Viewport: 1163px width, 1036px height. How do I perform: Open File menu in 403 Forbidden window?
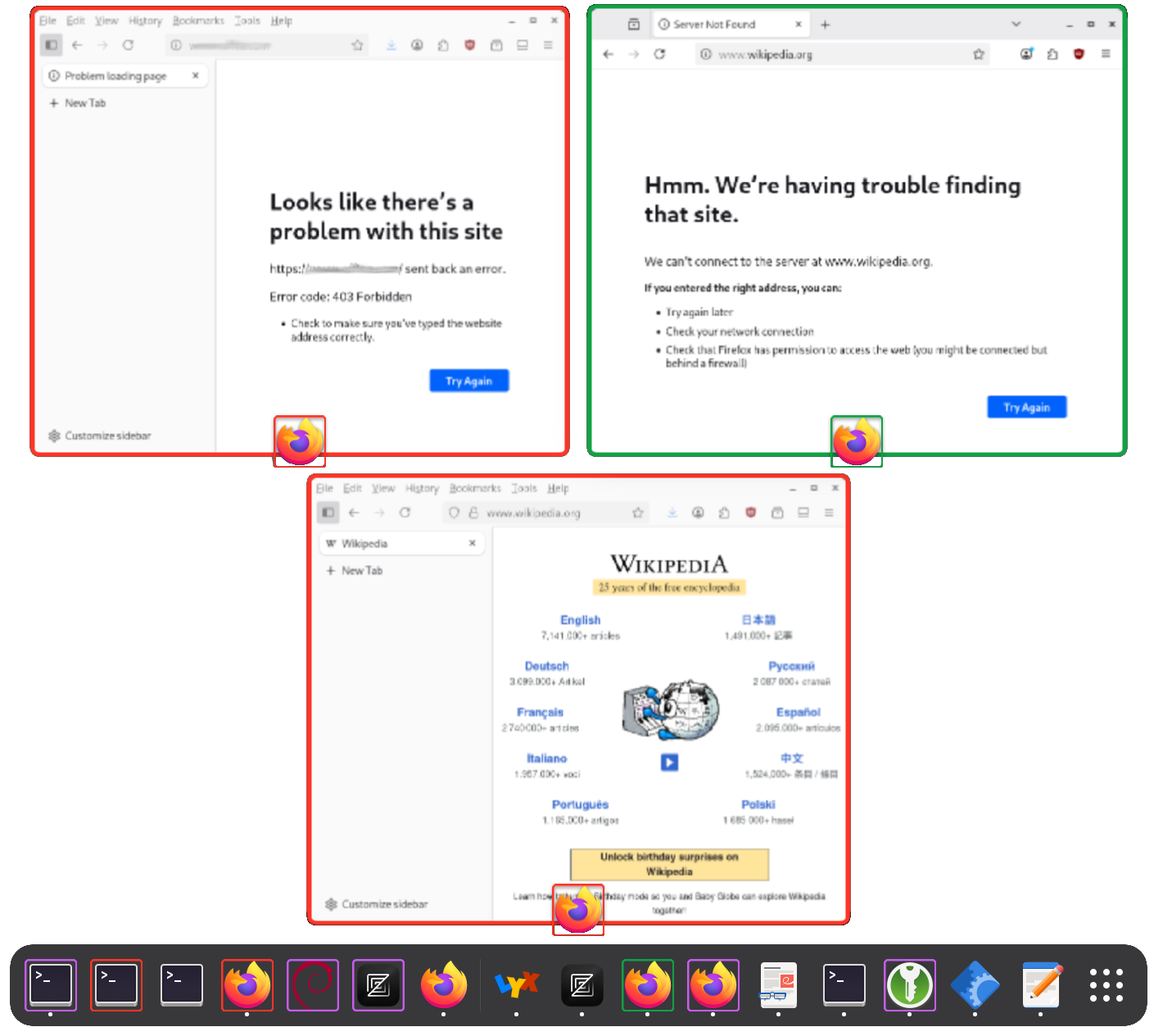(48, 20)
